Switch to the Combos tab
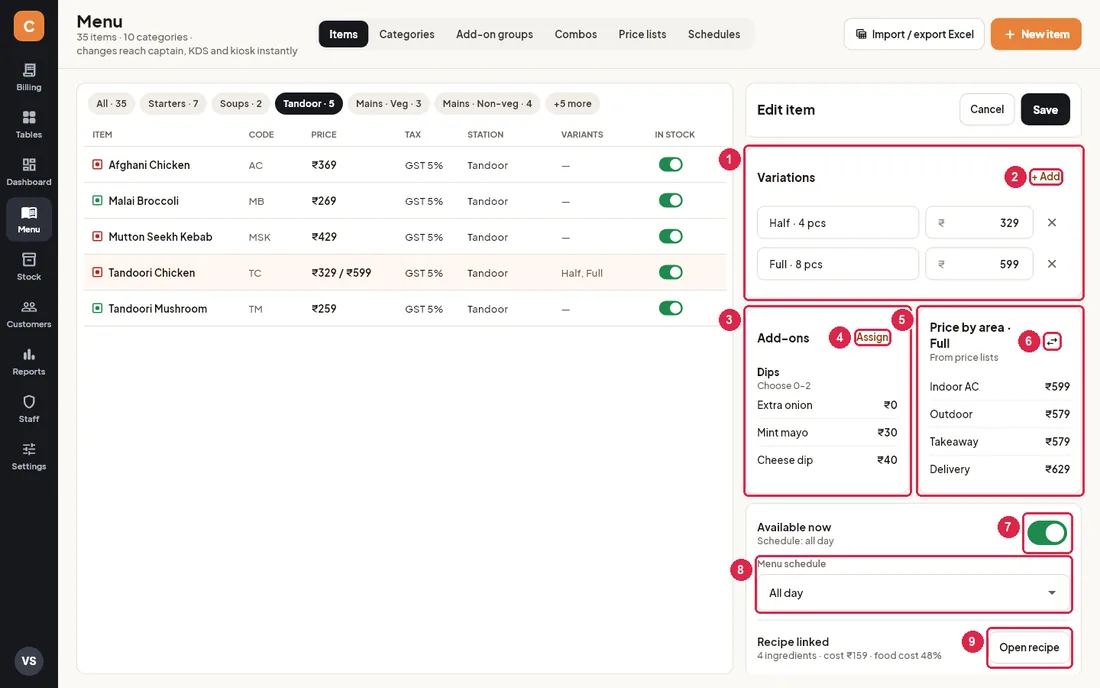 click(576, 34)
